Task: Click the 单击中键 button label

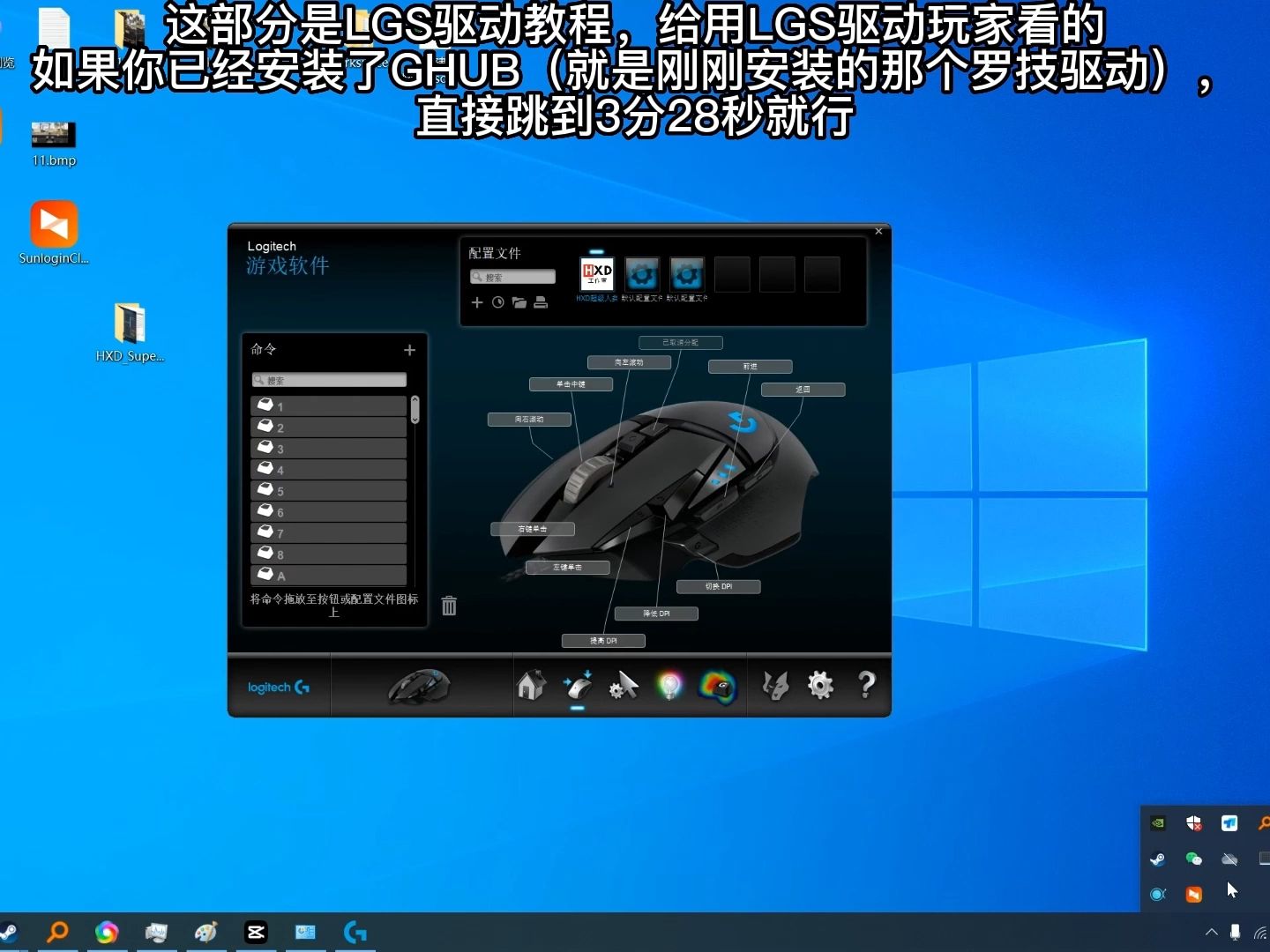Action: point(571,384)
